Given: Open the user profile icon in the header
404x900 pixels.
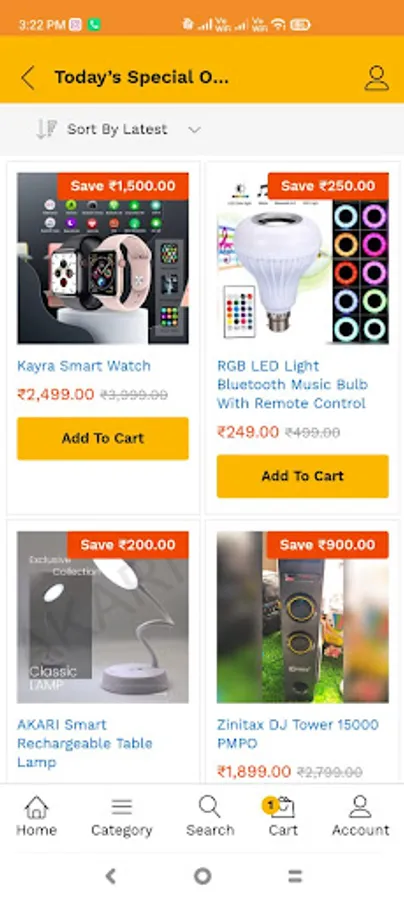Looking at the screenshot, I should coord(376,78).
